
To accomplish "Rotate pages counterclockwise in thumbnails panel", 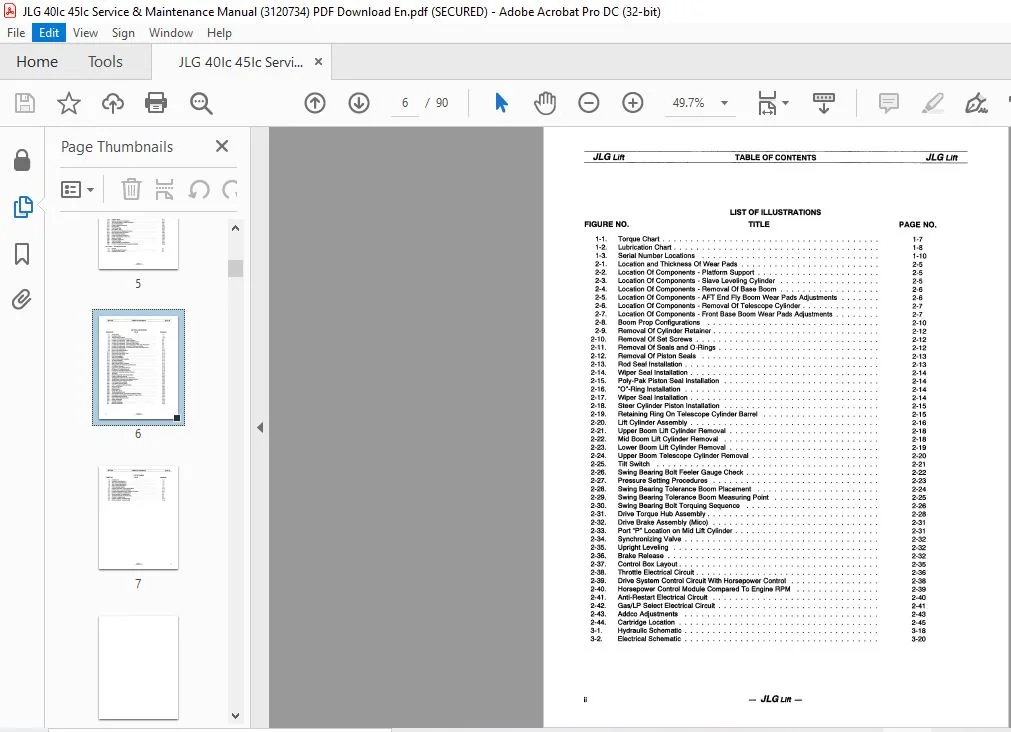I will 199,190.
